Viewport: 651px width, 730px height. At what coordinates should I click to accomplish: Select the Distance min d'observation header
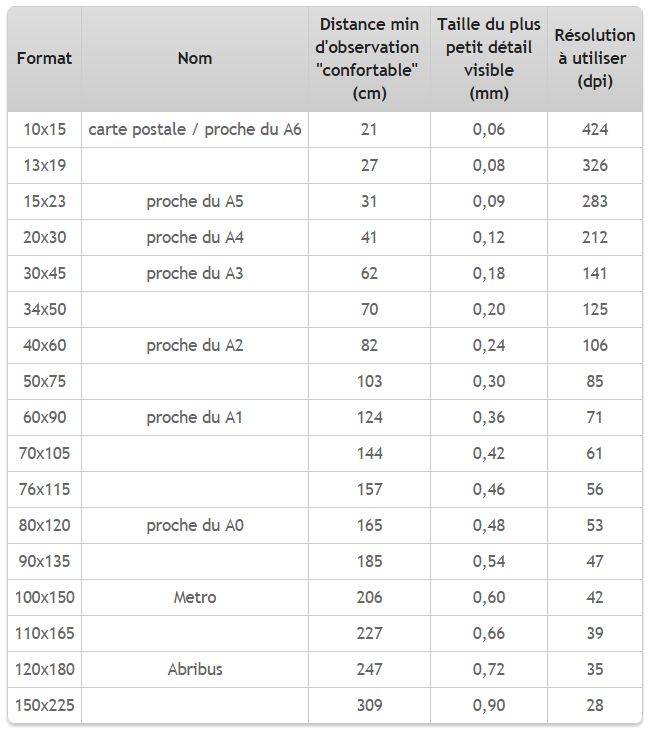pyautogui.click(x=369, y=59)
